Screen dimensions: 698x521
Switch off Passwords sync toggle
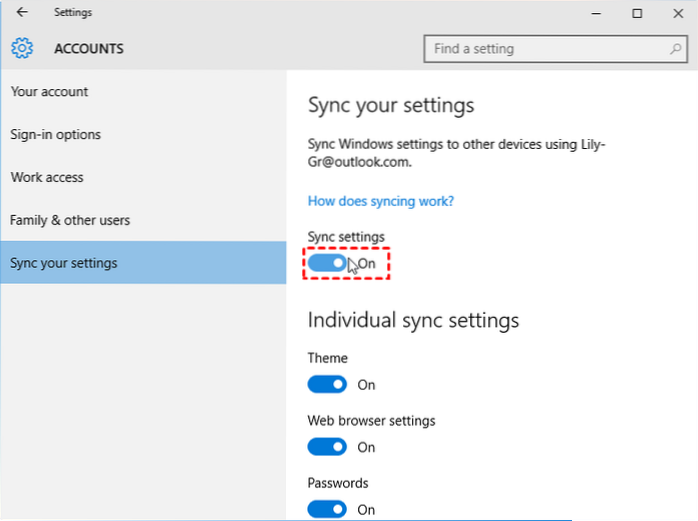(x=327, y=509)
